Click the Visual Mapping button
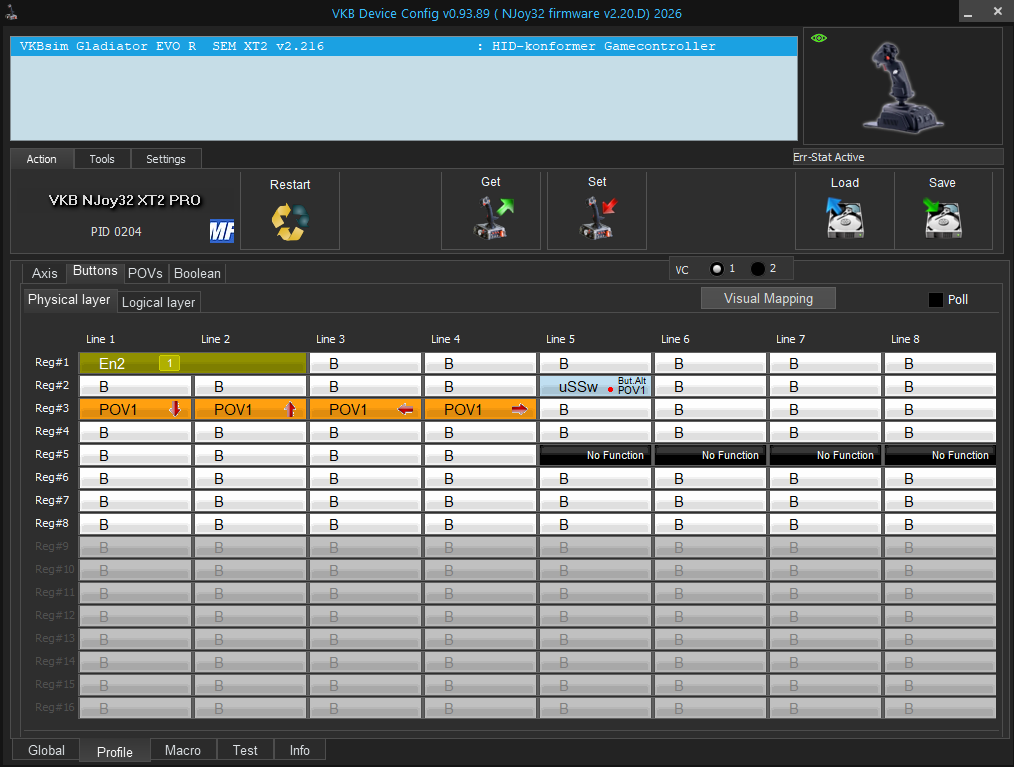The width and height of the screenshot is (1014, 767). point(768,298)
